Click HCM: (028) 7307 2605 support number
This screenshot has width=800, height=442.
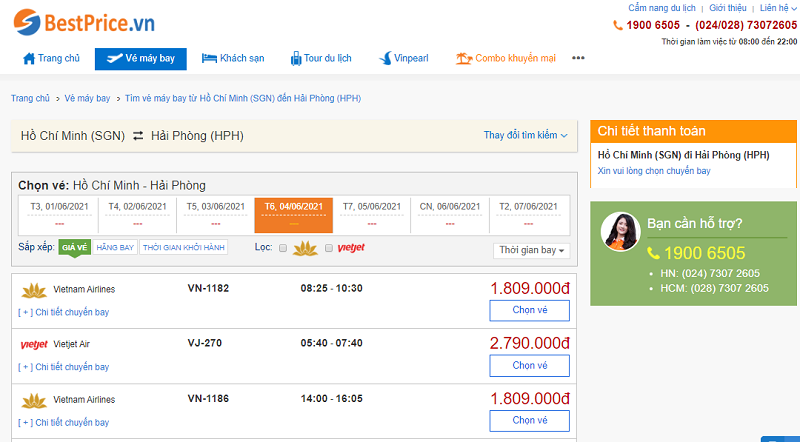pos(714,288)
